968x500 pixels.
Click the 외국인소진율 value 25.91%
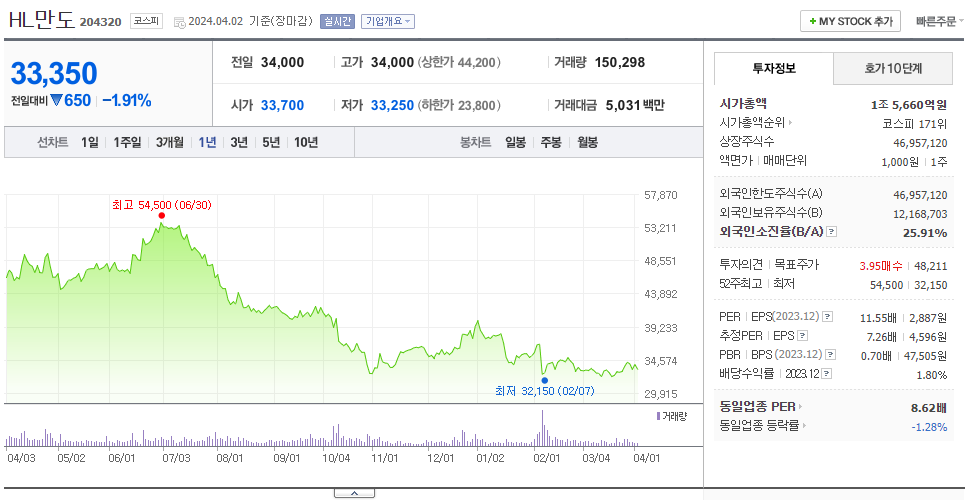(x=927, y=233)
